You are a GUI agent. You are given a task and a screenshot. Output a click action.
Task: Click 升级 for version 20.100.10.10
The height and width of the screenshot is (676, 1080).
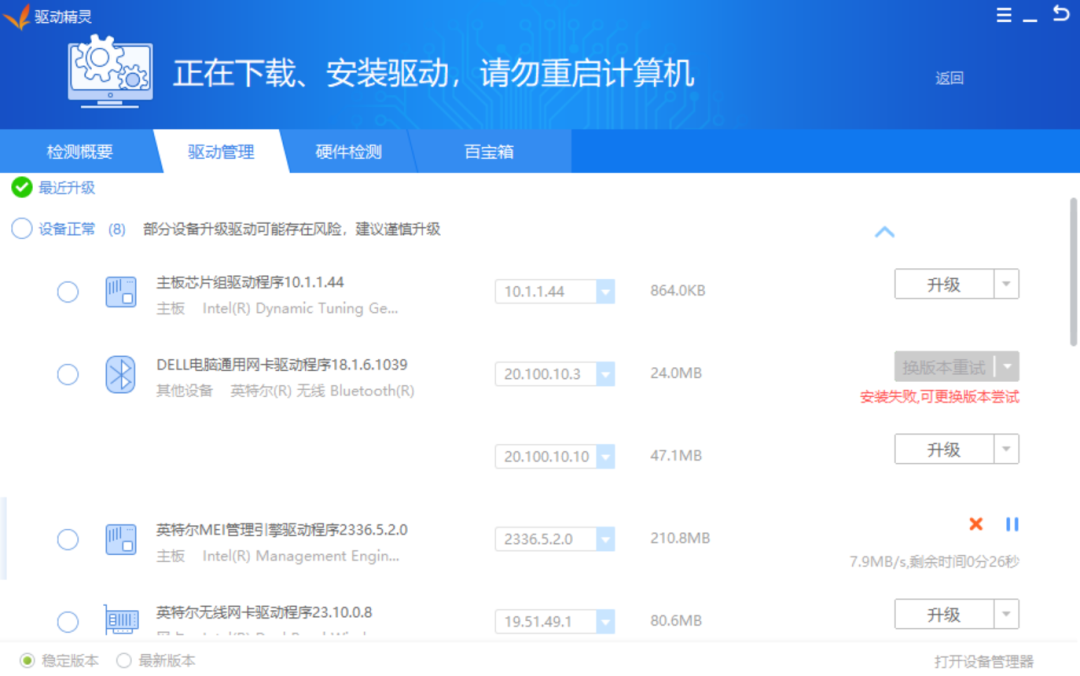point(944,449)
